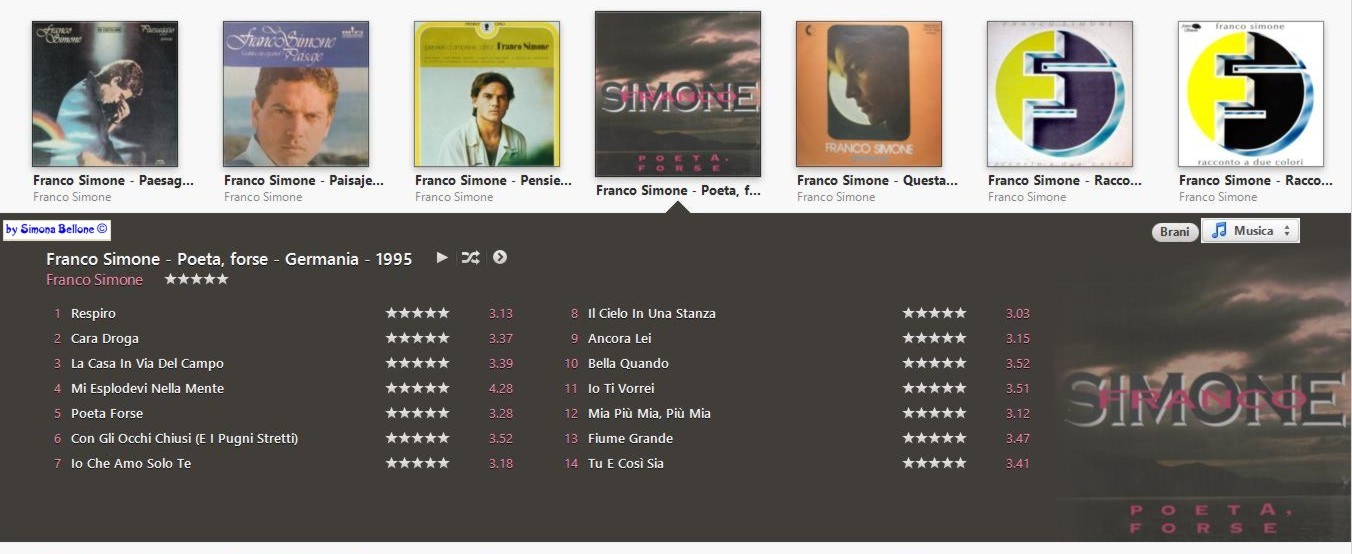Rate the Respiro track with stars
This screenshot has height=554, width=1352.
tap(418, 313)
